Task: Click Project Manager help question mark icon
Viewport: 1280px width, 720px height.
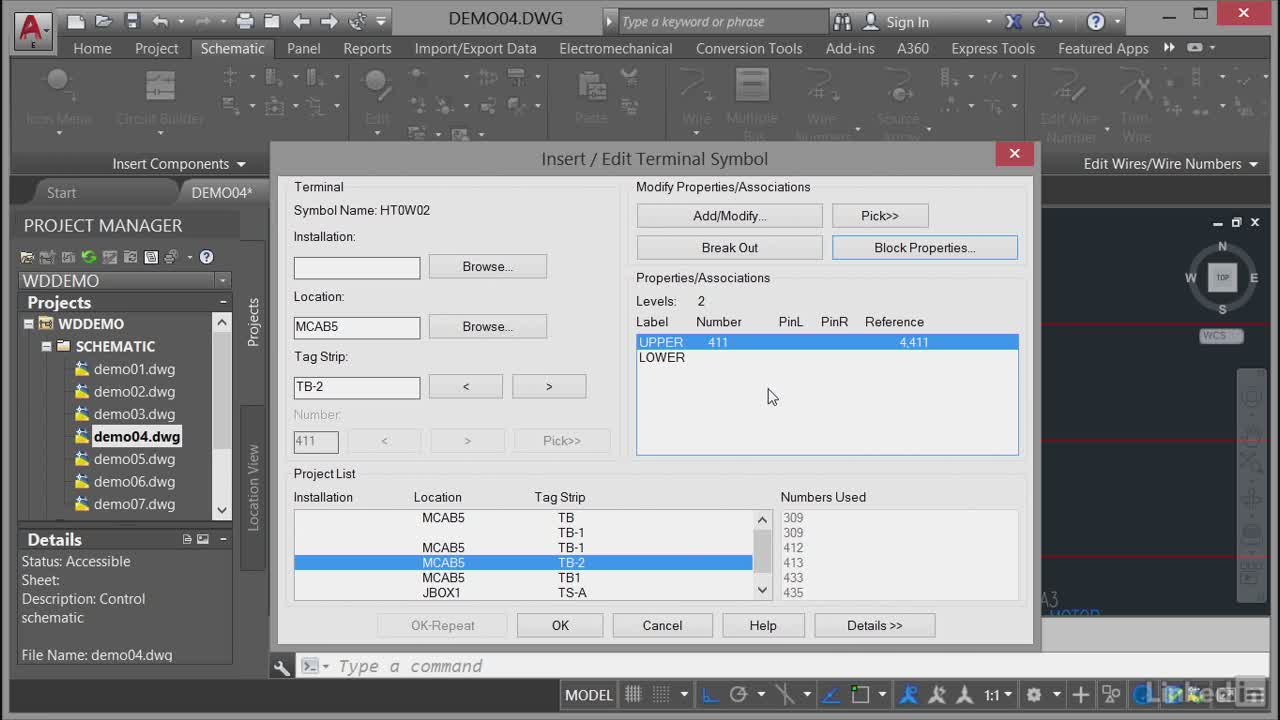Action: point(206,257)
